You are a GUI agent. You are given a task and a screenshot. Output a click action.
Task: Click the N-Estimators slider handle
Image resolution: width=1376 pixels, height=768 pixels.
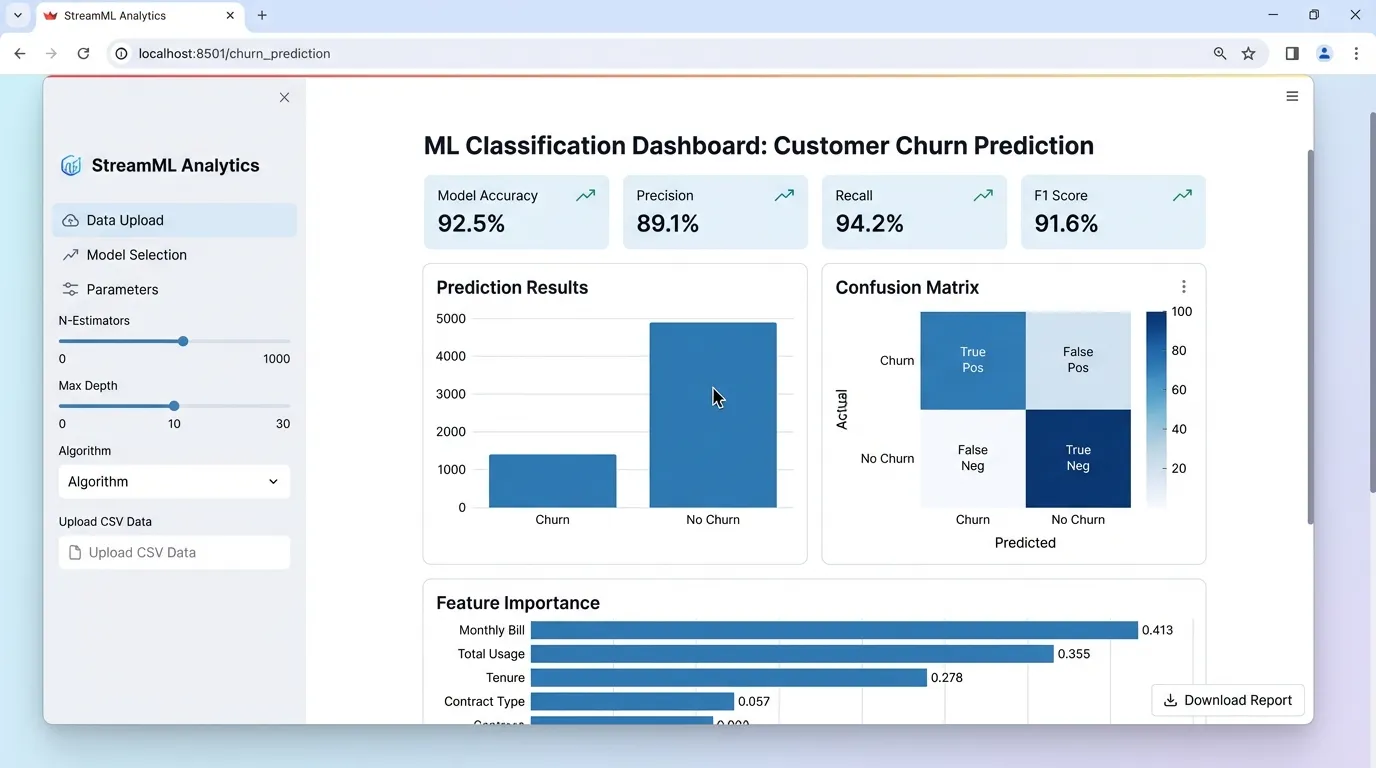click(x=183, y=342)
